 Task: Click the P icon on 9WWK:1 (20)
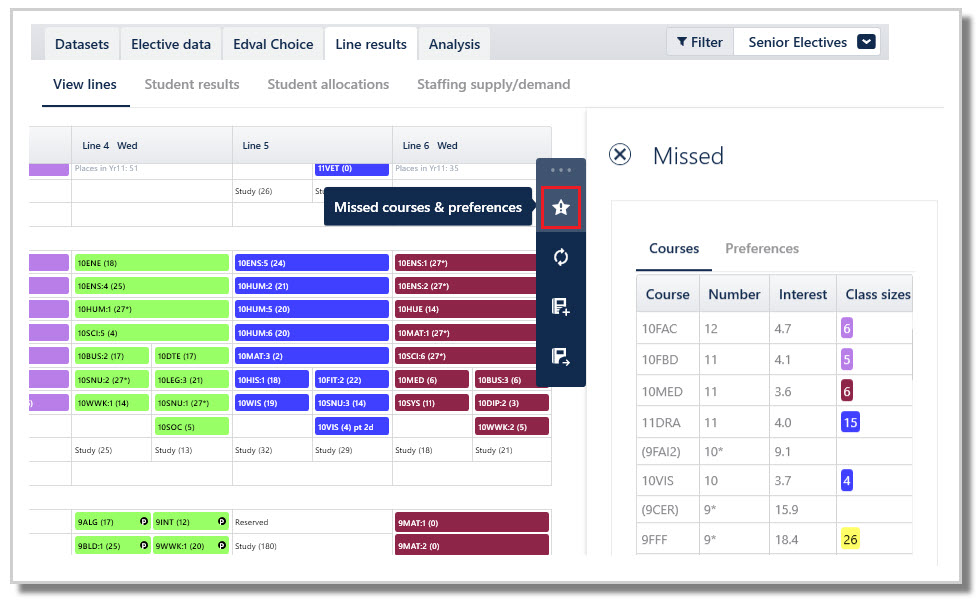pyautogui.click(x=222, y=545)
